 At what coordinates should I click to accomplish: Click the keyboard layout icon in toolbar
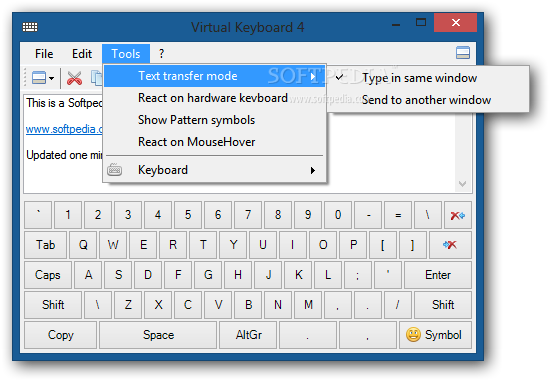39,78
